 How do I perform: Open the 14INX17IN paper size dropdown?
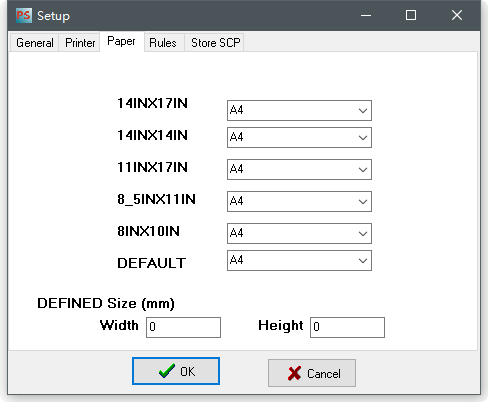coord(299,110)
